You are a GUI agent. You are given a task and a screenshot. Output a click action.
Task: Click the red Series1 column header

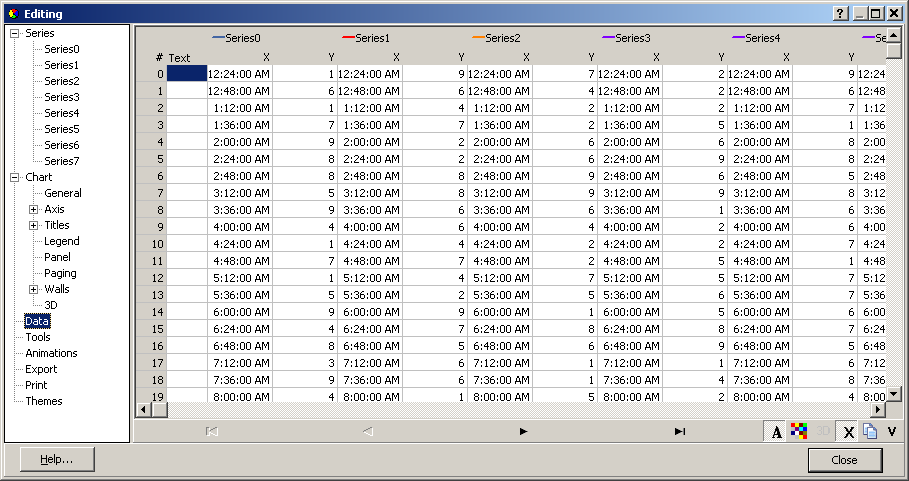point(366,38)
